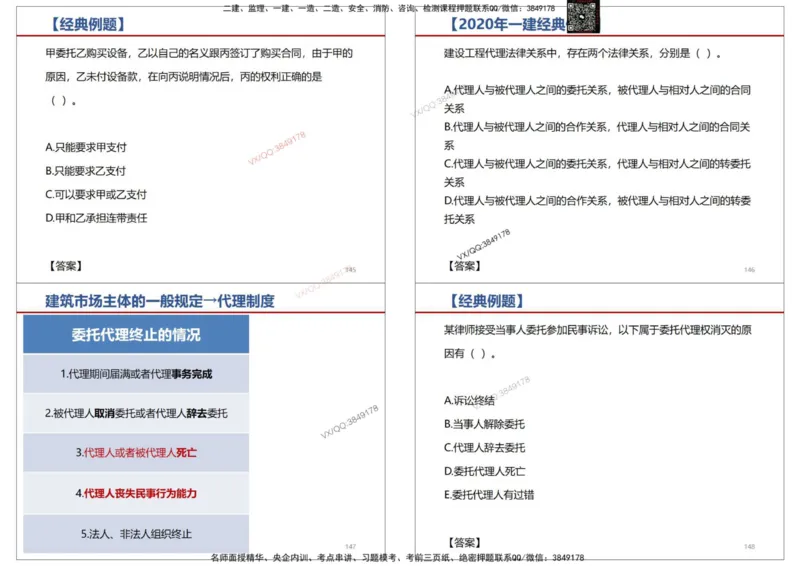Click the bottom footer text 名师面授精华
Screen dimensions: 800x566
[397, 558]
